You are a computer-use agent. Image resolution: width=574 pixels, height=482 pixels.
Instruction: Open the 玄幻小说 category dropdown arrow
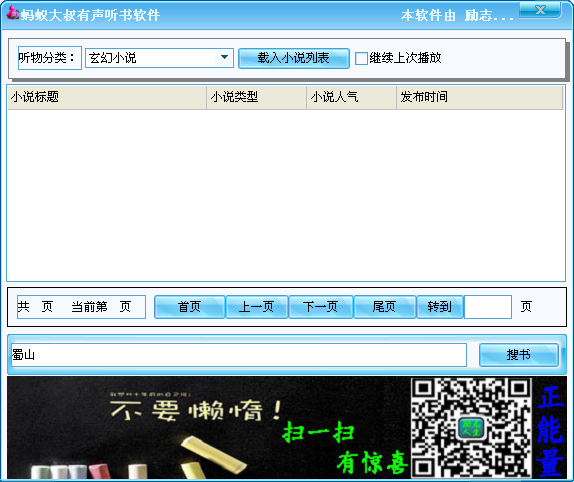coord(224,57)
